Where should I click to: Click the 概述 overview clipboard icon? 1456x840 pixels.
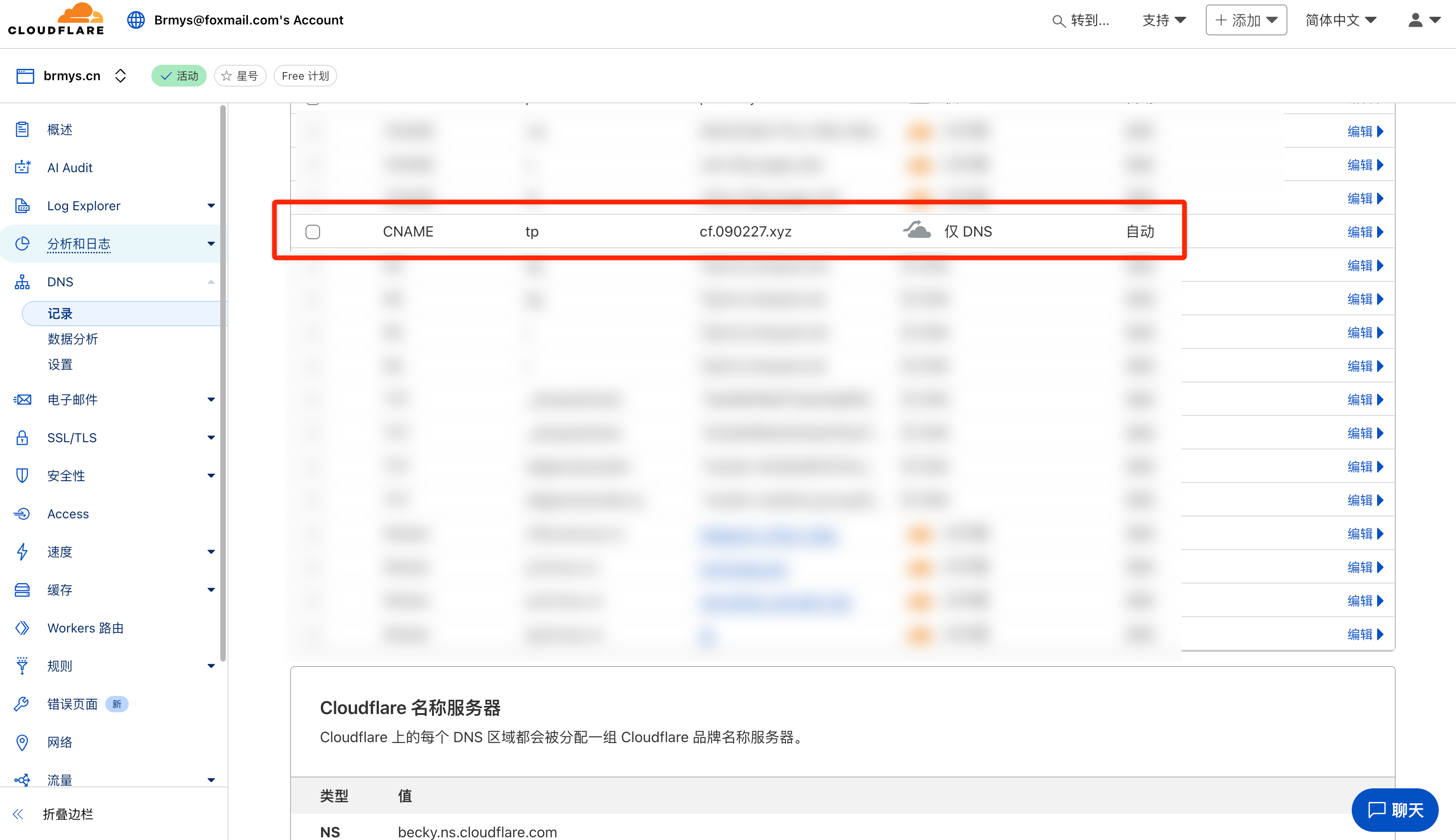(22, 129)
